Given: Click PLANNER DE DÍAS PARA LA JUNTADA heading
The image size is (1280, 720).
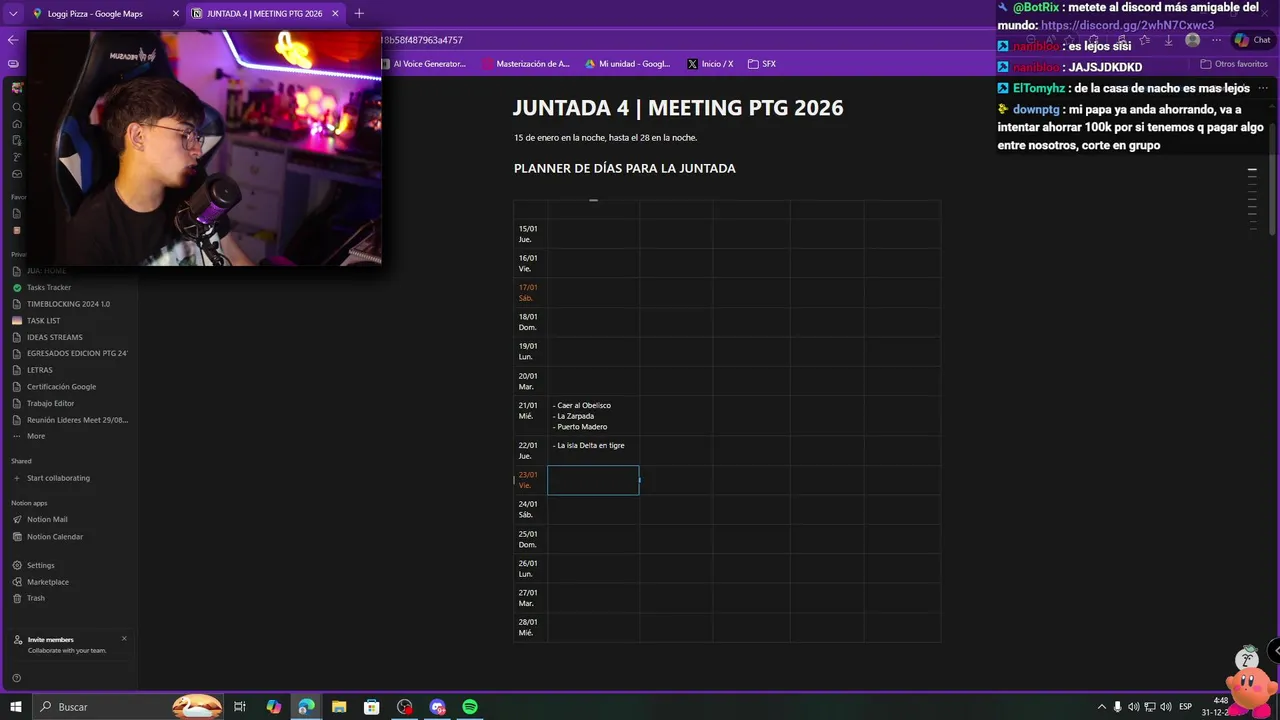Looking at the screenshot, I should [x=625, y=168].
